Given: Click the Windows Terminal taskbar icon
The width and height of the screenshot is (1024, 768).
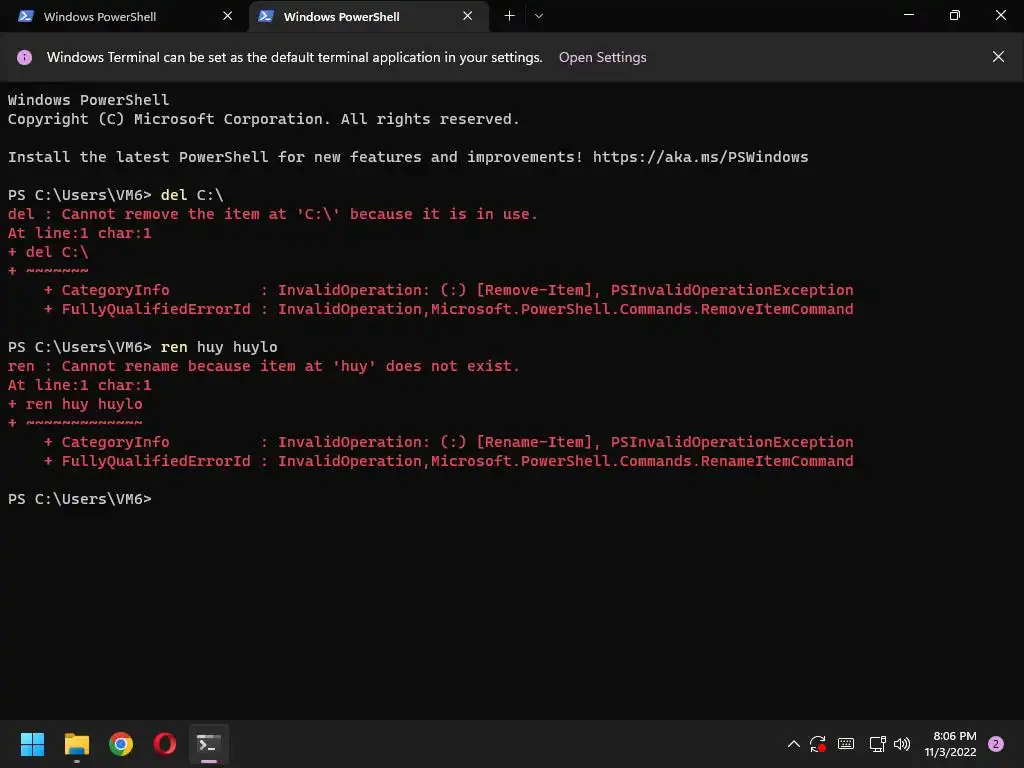Looking at the screenshot, I should [x=209, y=744].
